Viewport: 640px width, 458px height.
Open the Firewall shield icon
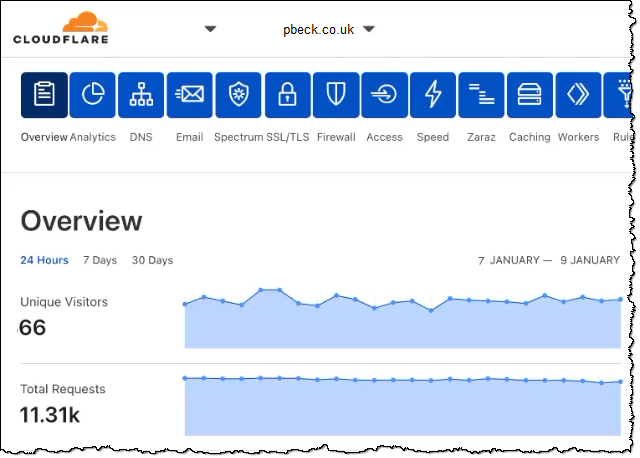pyautogui.click(x=336, y=95)
